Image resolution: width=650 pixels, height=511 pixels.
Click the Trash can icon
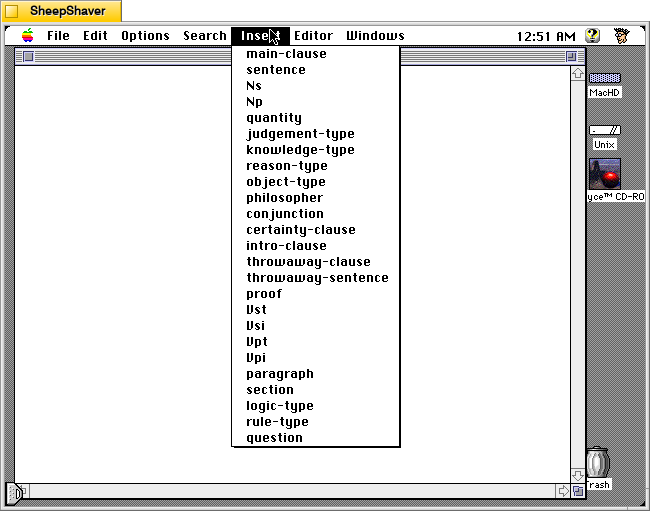click(x=598, y=463)
